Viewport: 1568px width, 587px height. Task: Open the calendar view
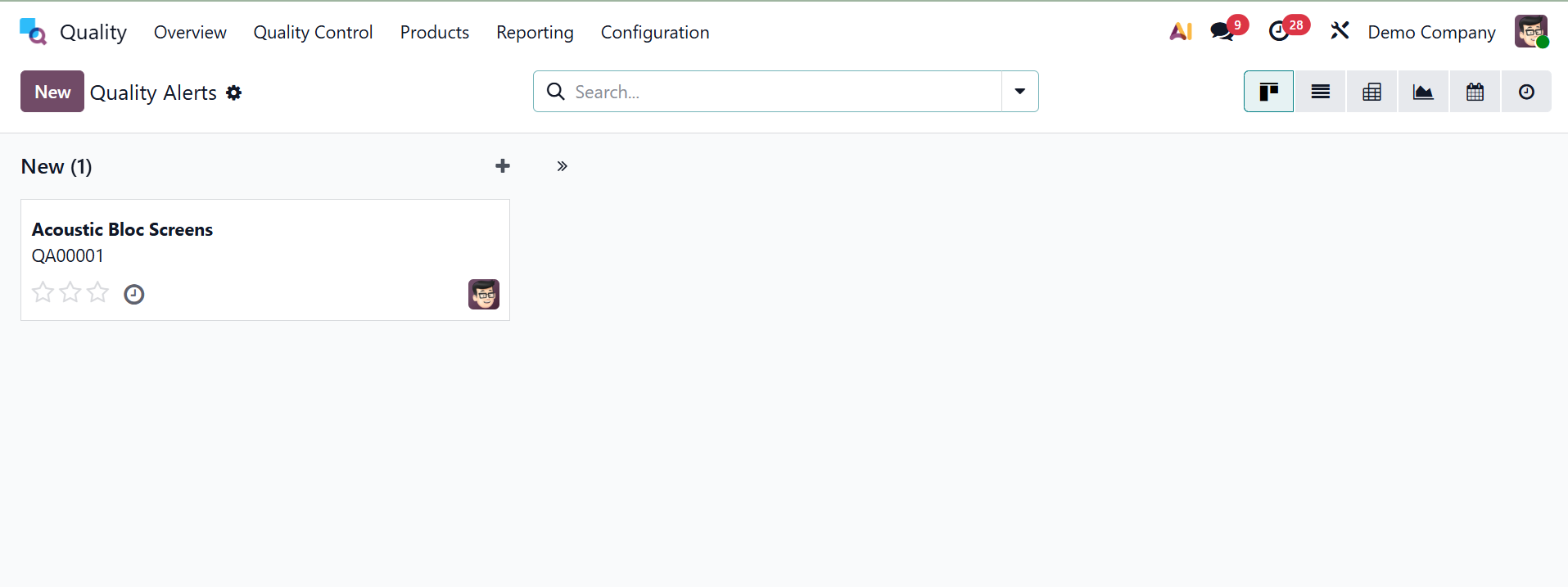(1475, 92)
